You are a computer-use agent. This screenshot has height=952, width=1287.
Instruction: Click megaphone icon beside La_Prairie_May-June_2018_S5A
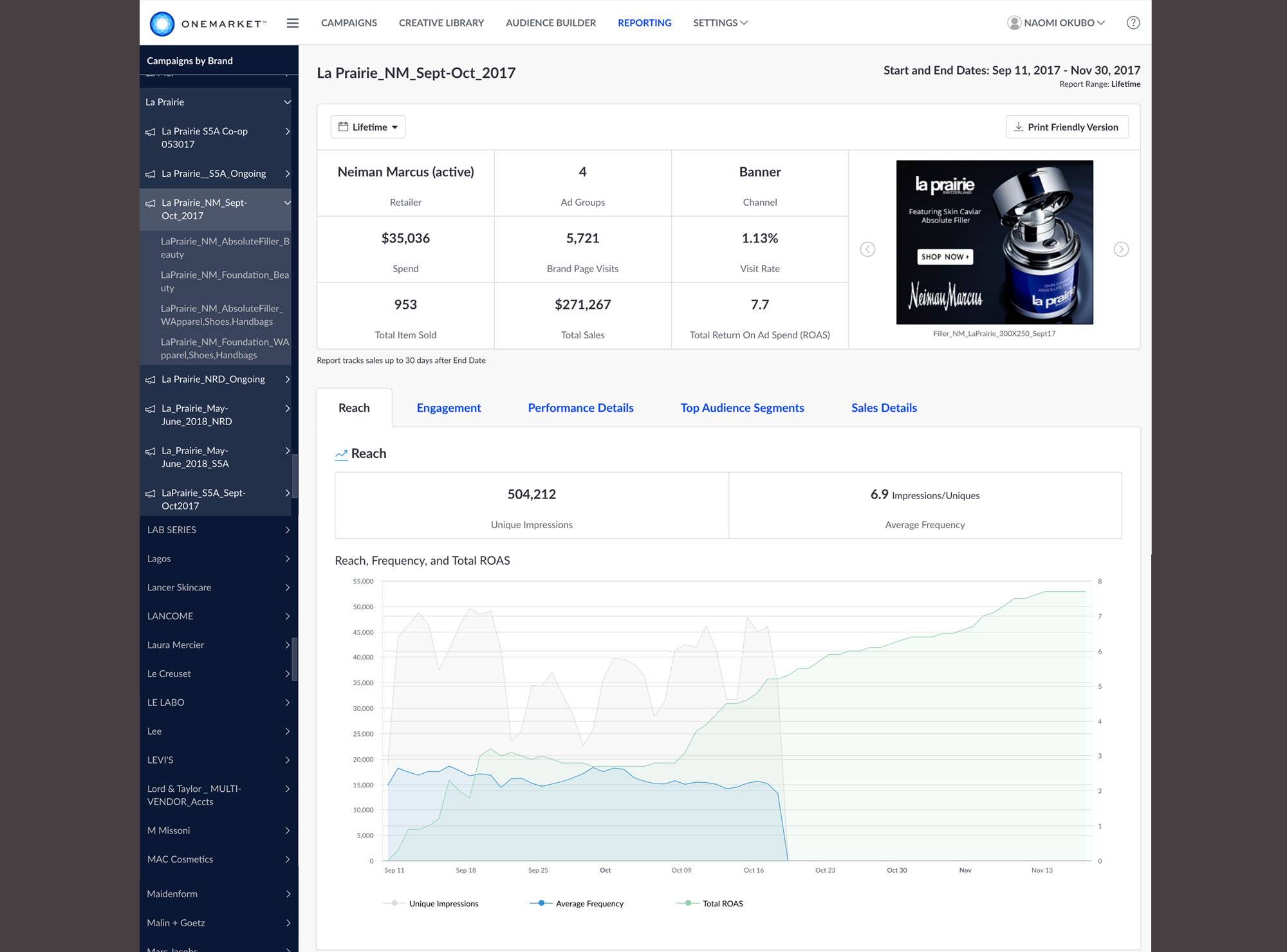(151, 452)
